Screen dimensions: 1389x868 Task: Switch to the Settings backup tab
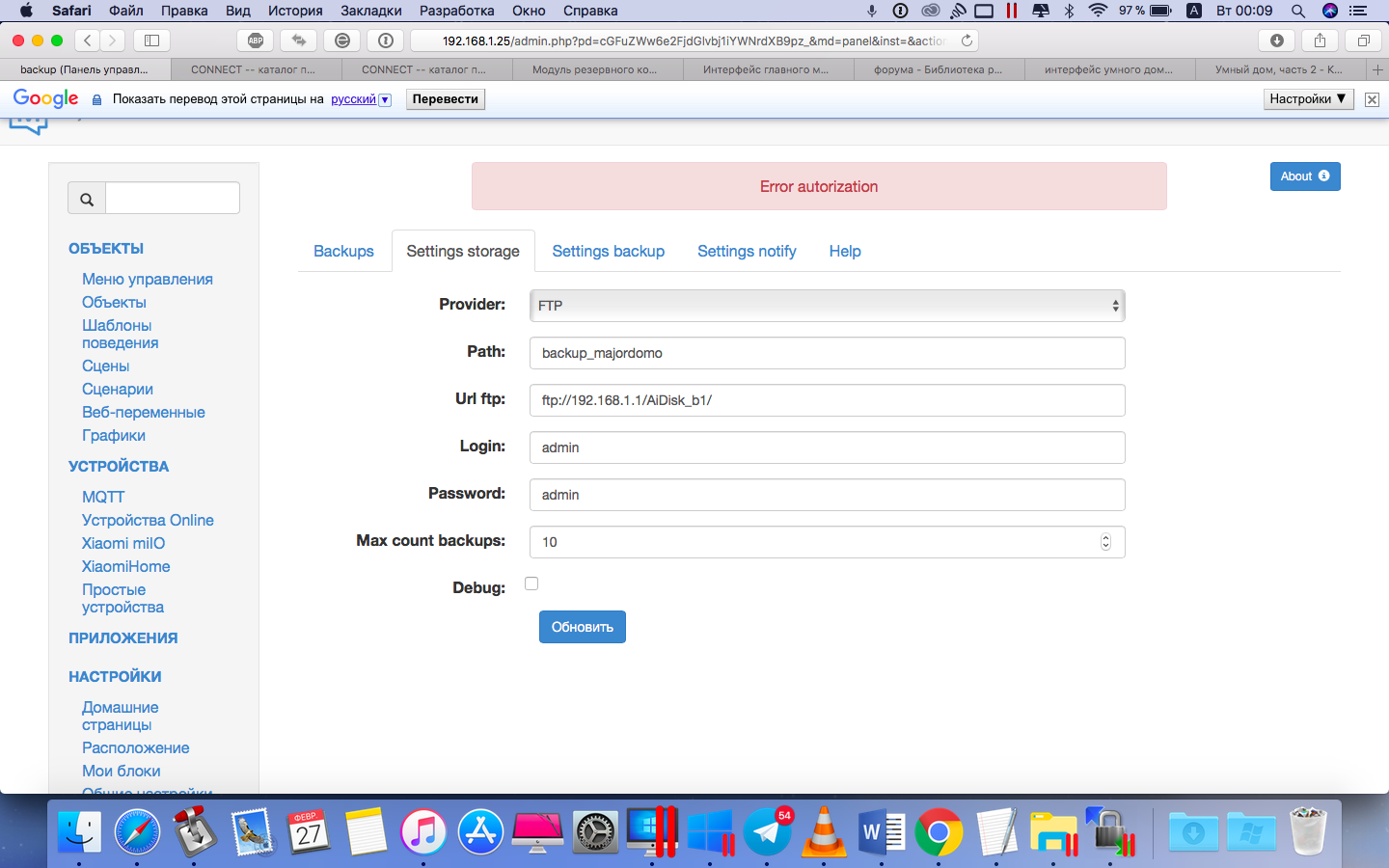[x=608, y=251]
